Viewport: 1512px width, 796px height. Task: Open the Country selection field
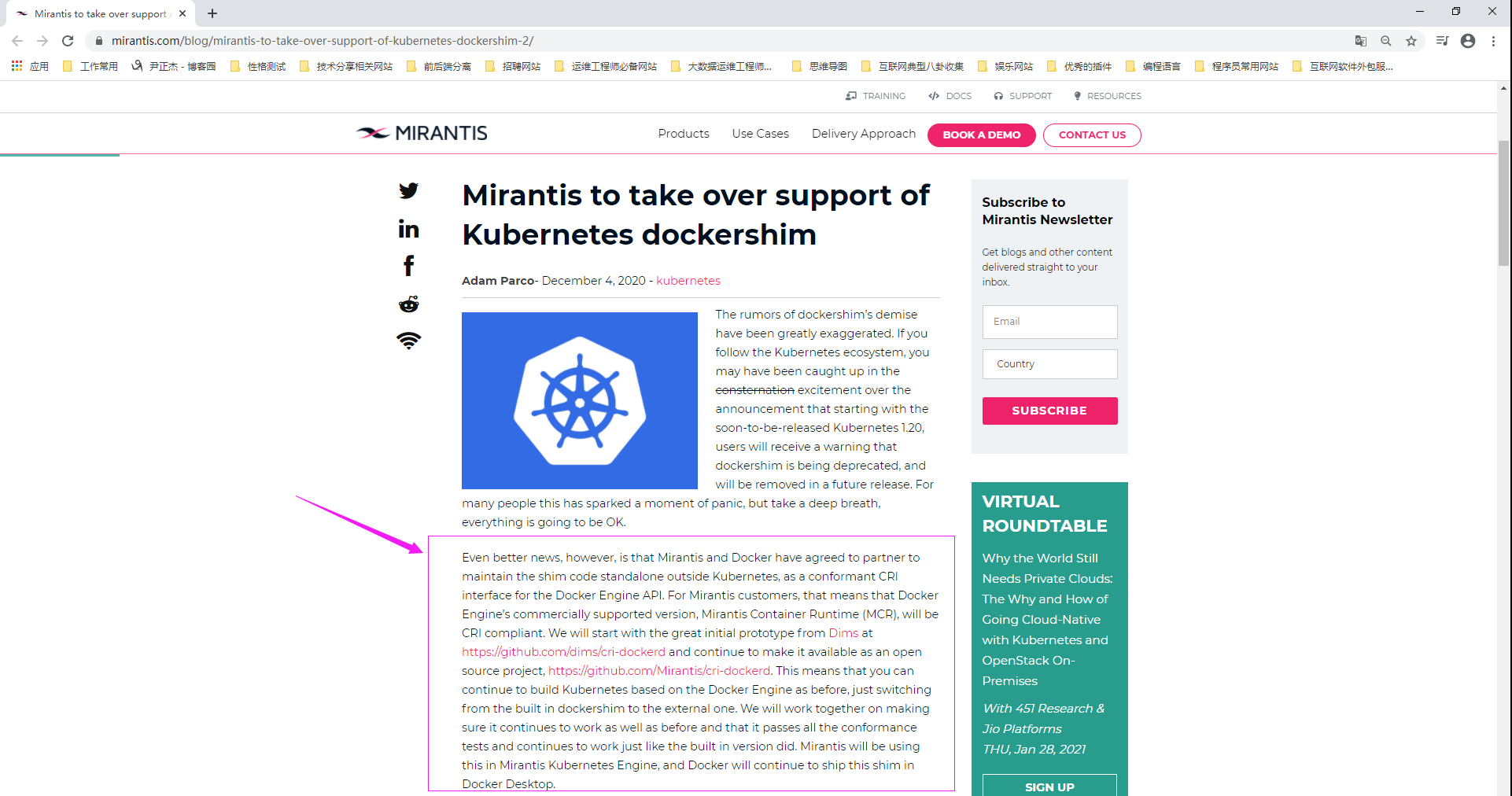[1049, 364]
